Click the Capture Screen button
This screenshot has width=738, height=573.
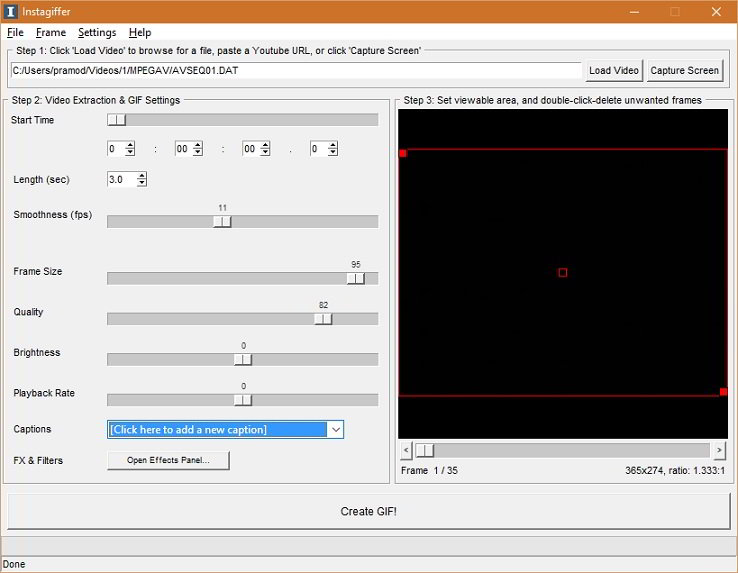[x=684, y=71]
